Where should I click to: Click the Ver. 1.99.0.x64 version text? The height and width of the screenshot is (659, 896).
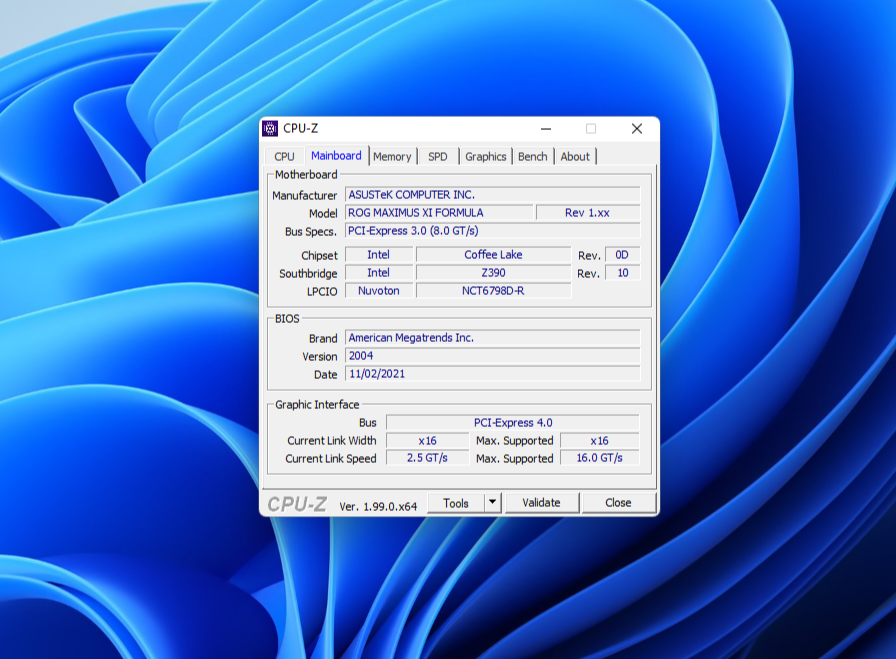click(378, 506)
